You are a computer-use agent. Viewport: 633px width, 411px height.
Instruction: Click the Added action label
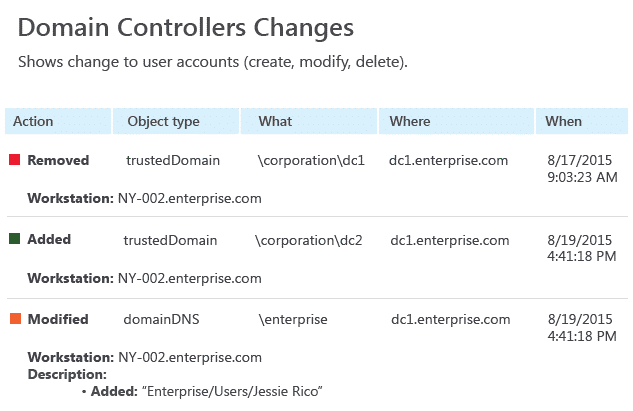pos(49,239)
